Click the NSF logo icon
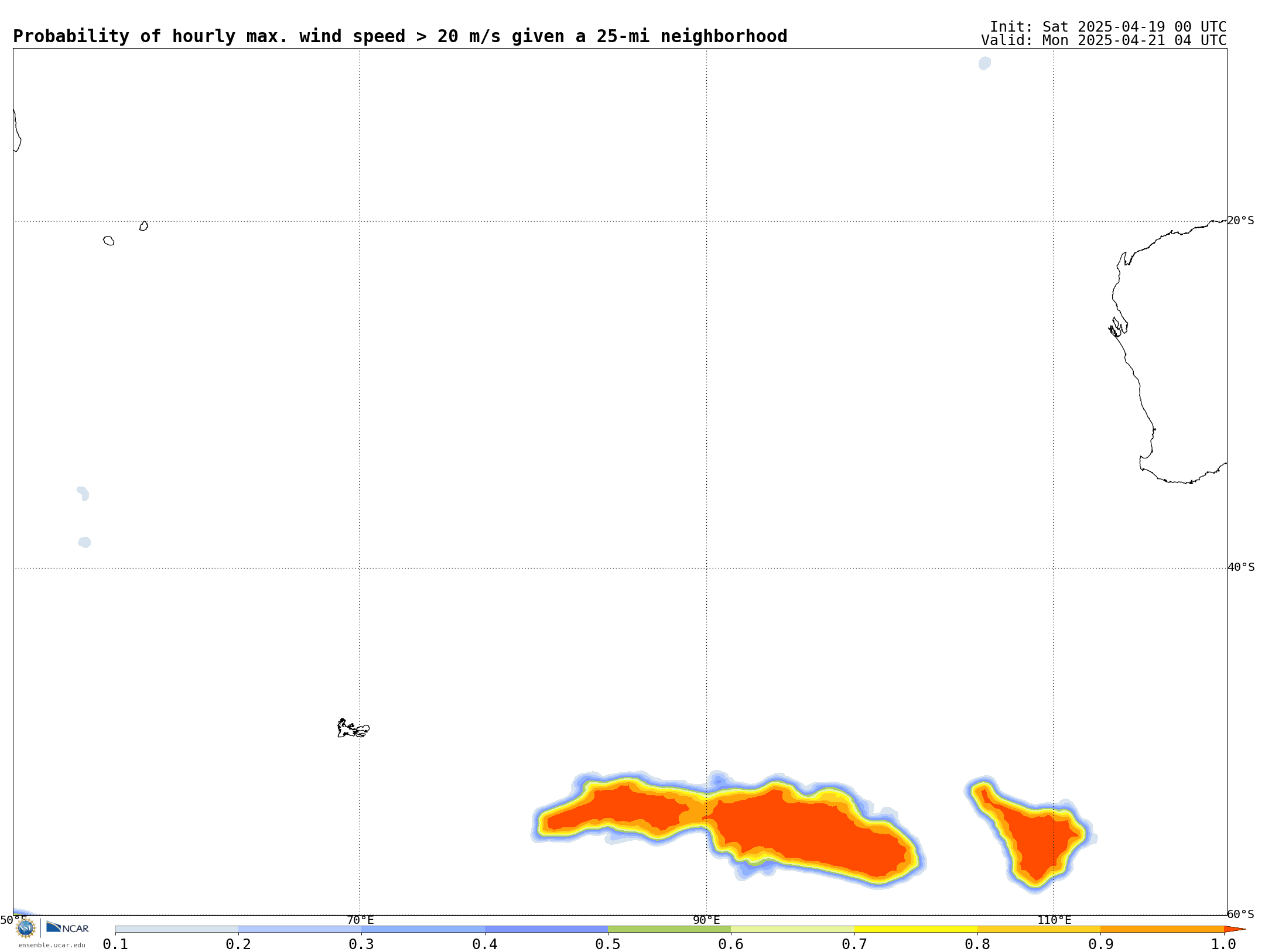 pos(26,928)
